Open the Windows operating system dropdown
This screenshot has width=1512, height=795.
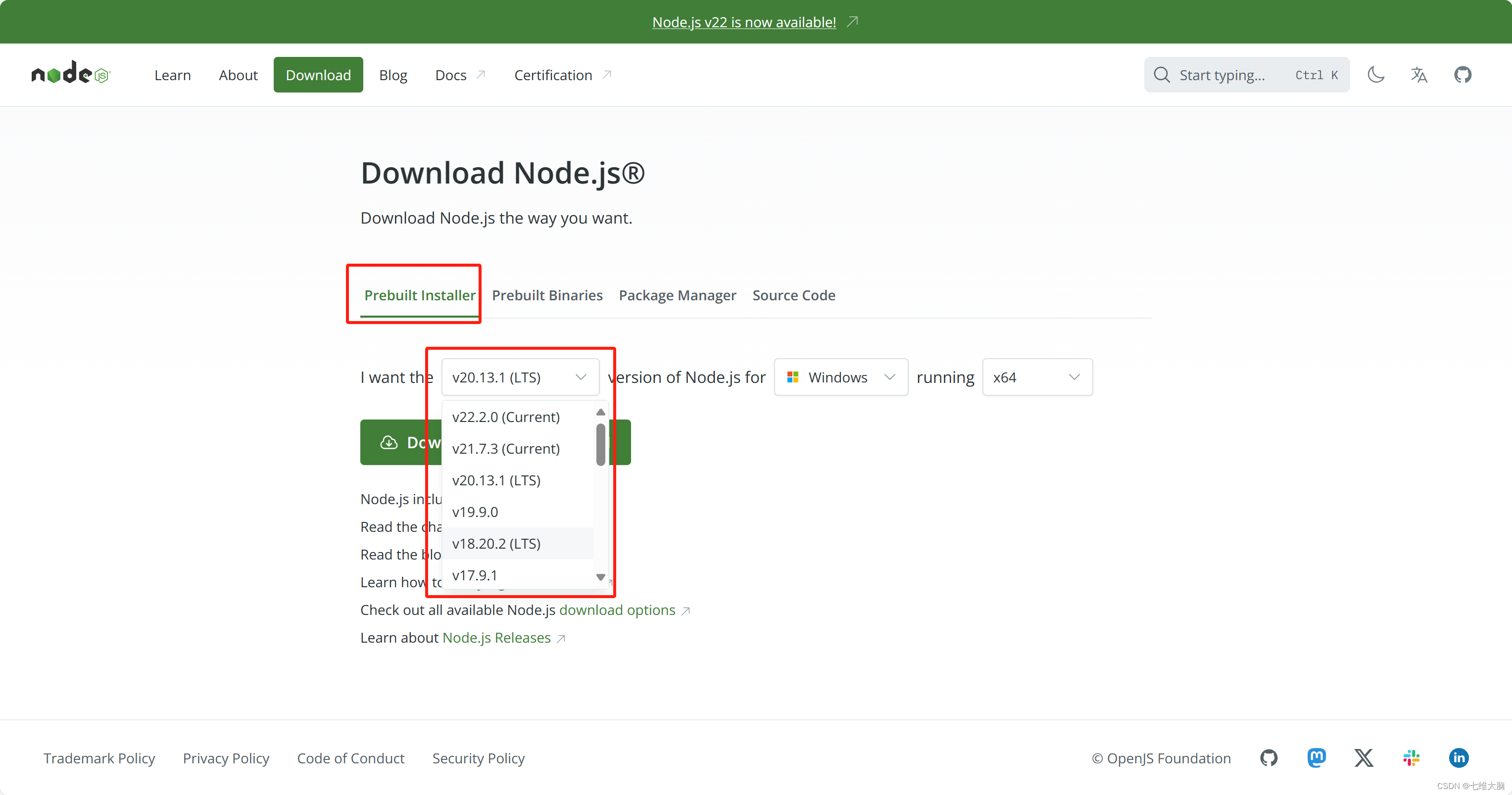point(840,376)
